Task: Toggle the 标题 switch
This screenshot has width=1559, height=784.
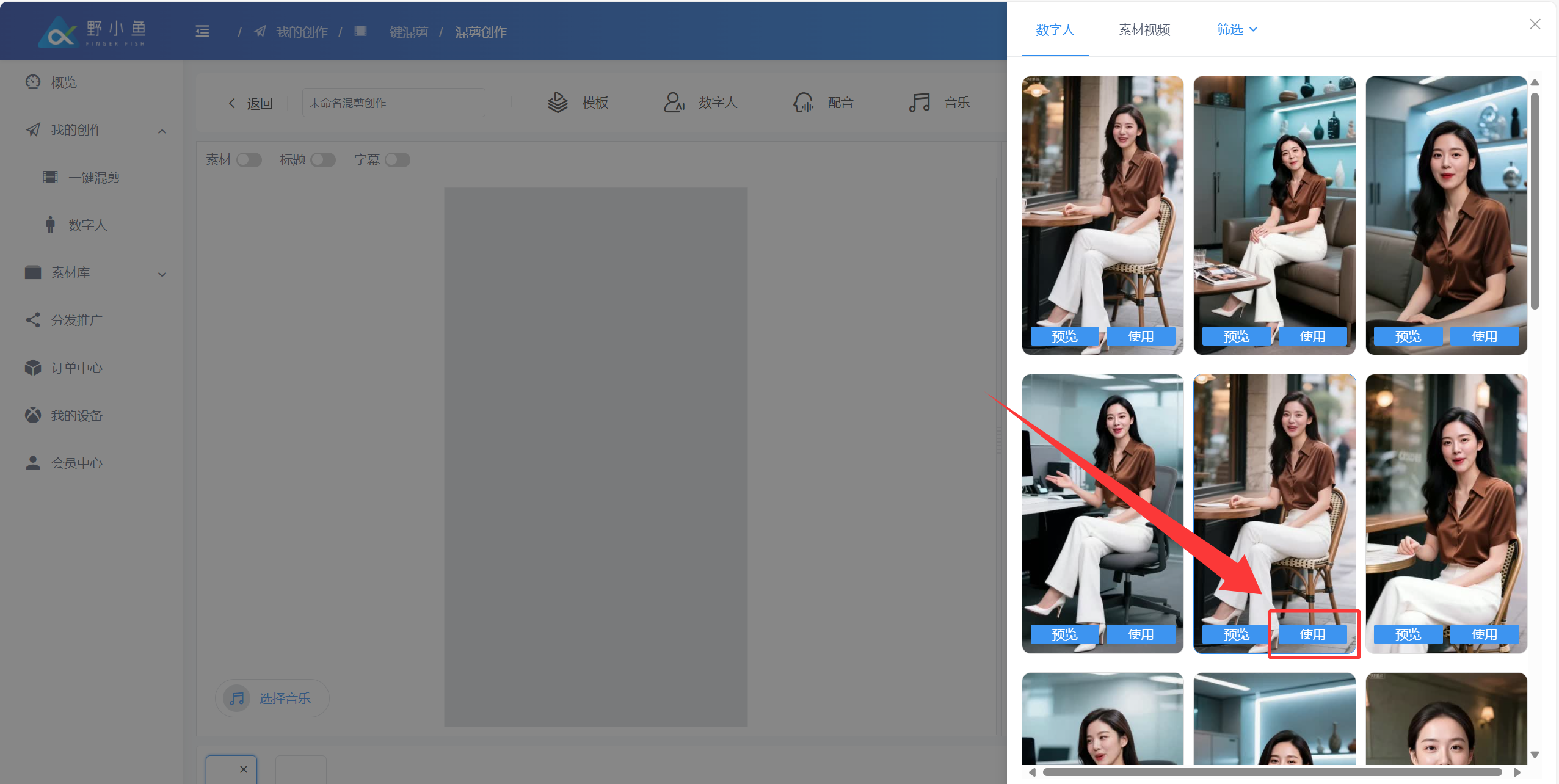Action: [x=323, y=160]
